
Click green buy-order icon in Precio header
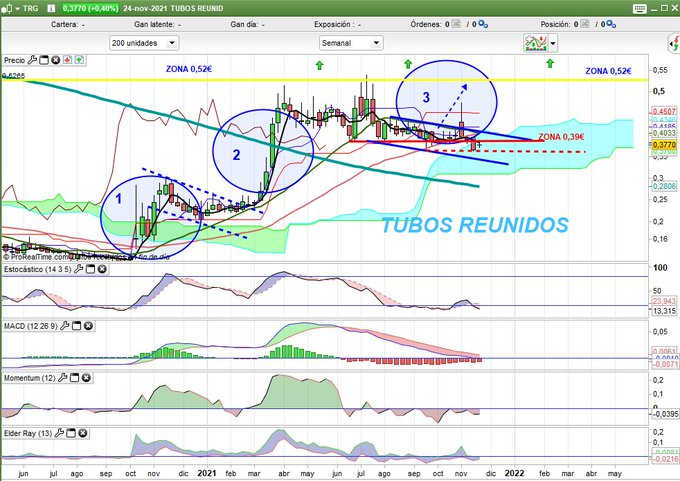79,60
